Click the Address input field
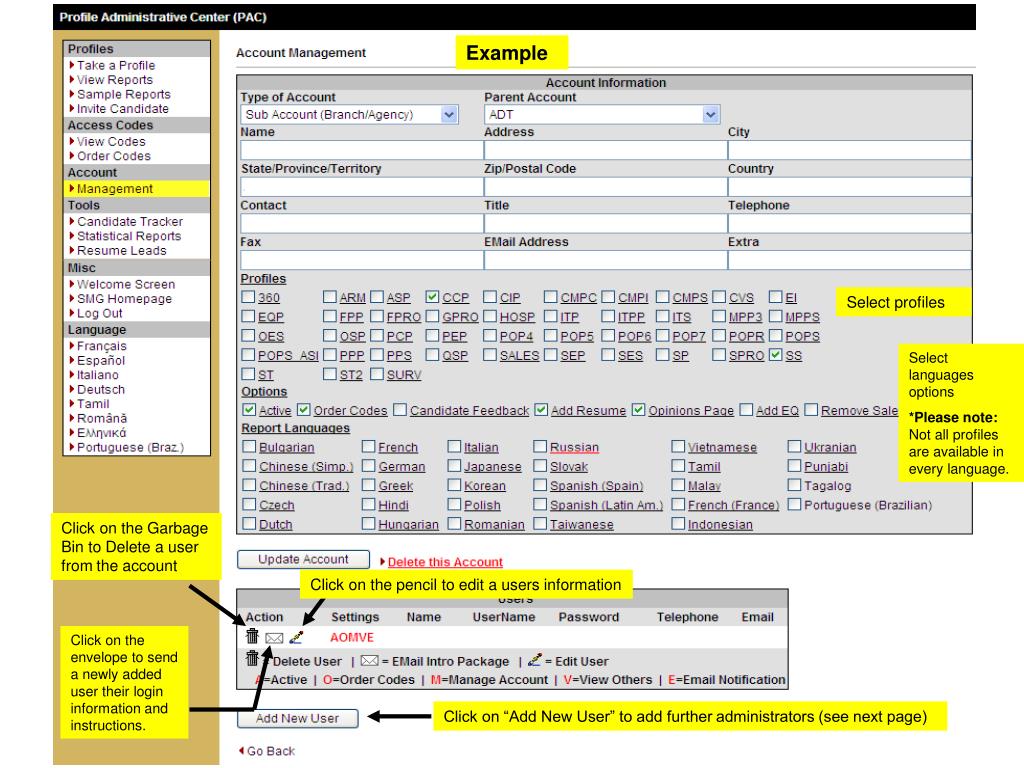The width and height of the screenshot is (1024, 768). pyautogui.click(x=605, y=150)
